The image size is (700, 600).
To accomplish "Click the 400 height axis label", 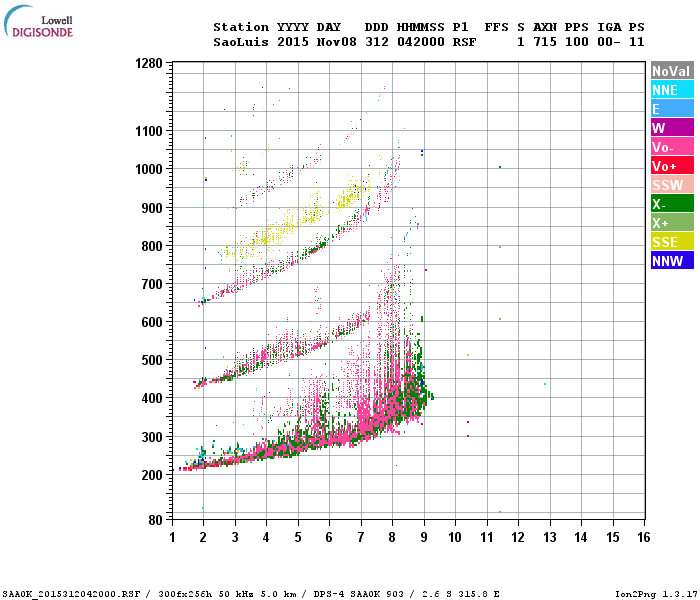I will click(152, 398).
